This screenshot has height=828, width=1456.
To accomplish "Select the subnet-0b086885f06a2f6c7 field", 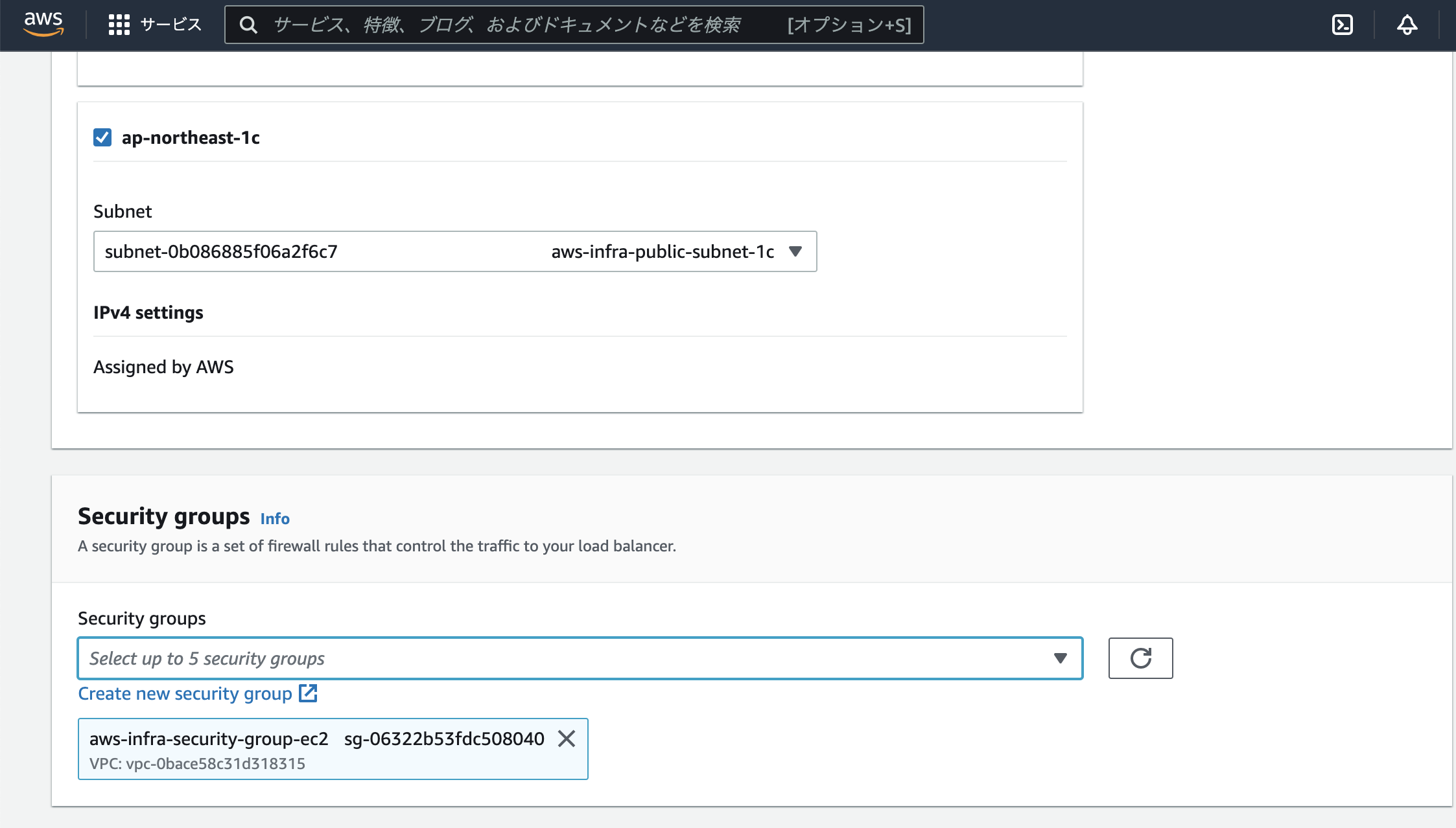I will pos(324,251).
